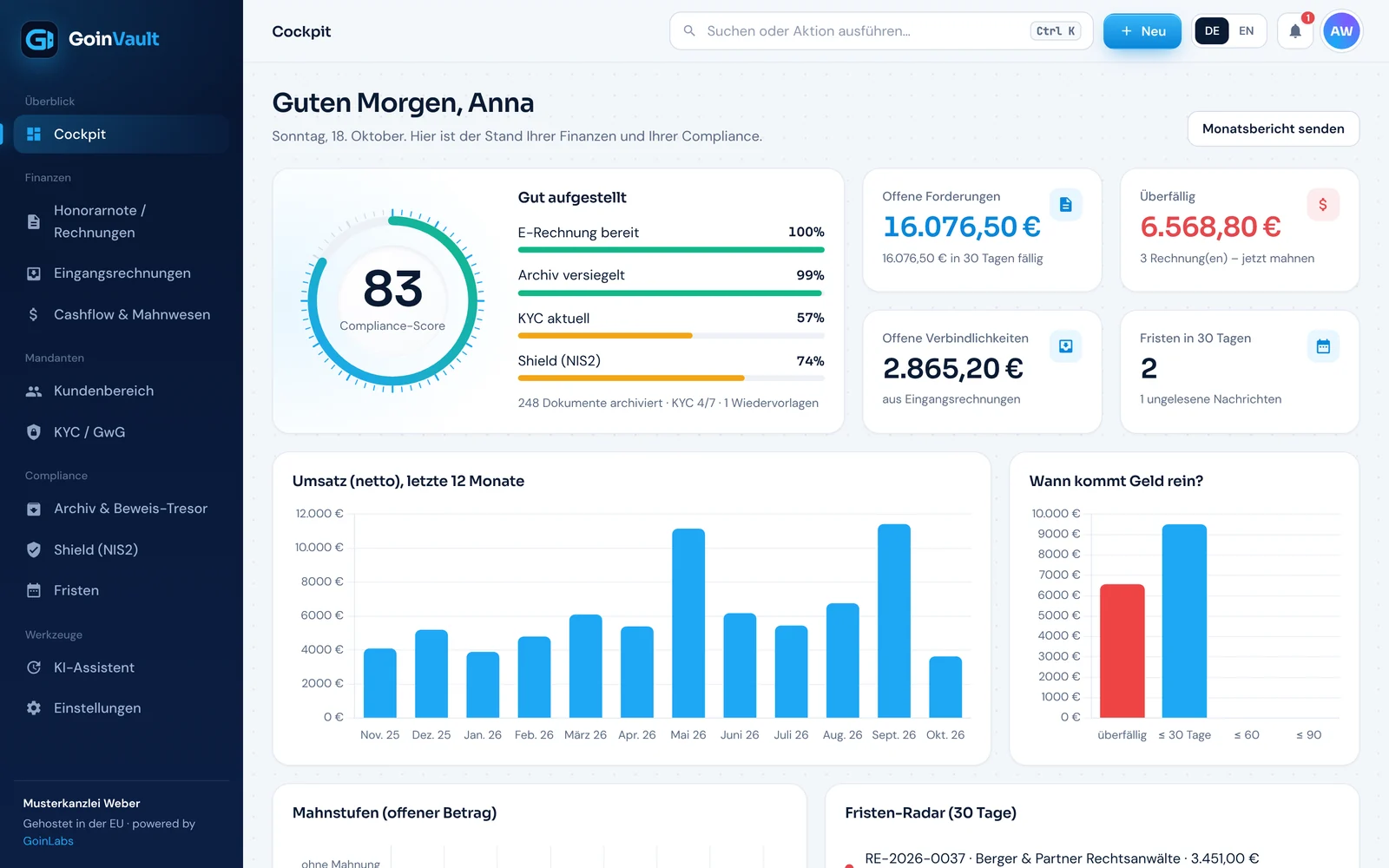
Task: Click the Einstellungen gear icon
Action: click(x=34, y=708)
